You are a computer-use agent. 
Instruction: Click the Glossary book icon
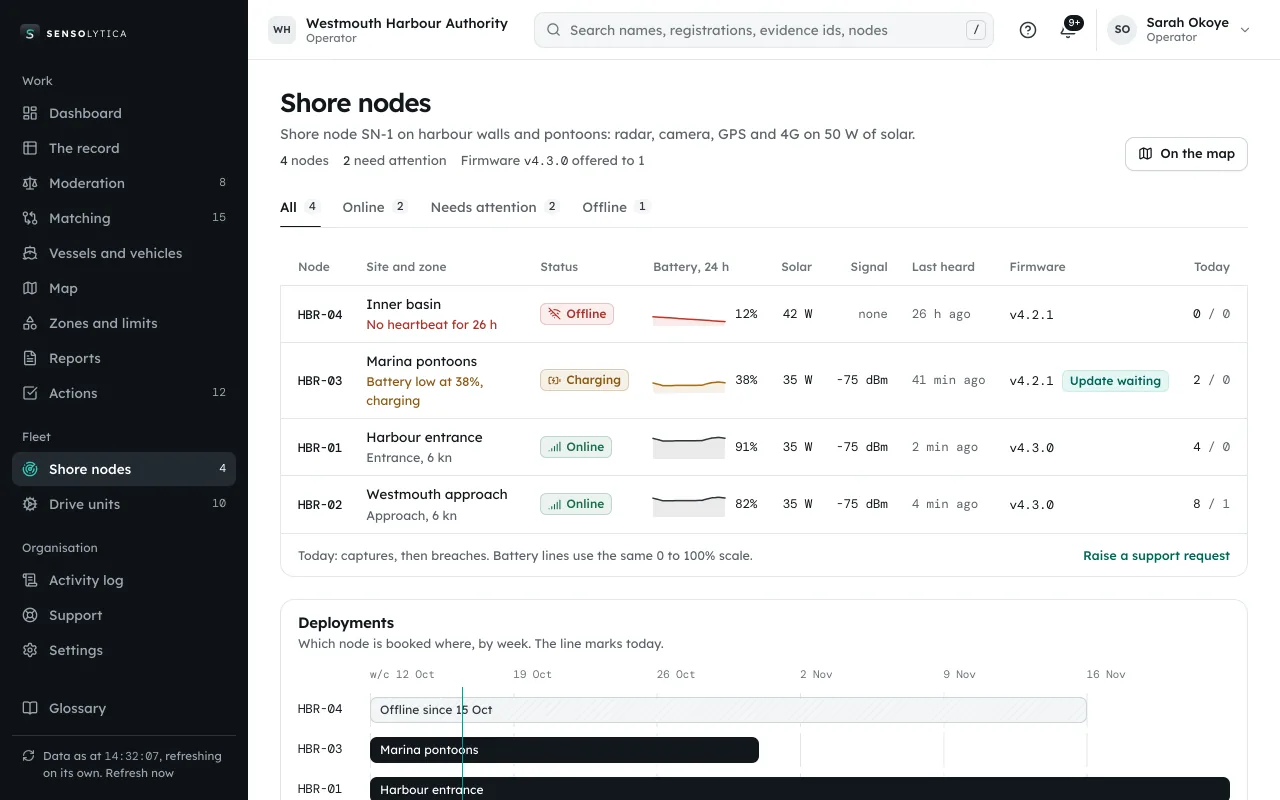coord(30,708)
